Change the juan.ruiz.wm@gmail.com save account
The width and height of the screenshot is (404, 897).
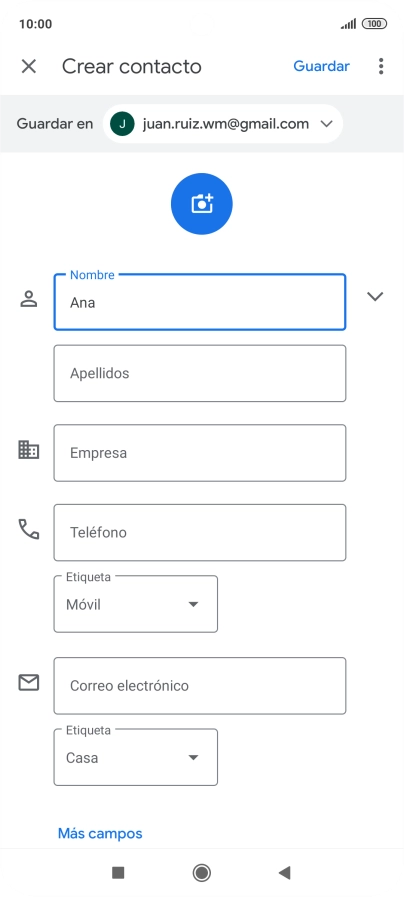click(223, 124)
